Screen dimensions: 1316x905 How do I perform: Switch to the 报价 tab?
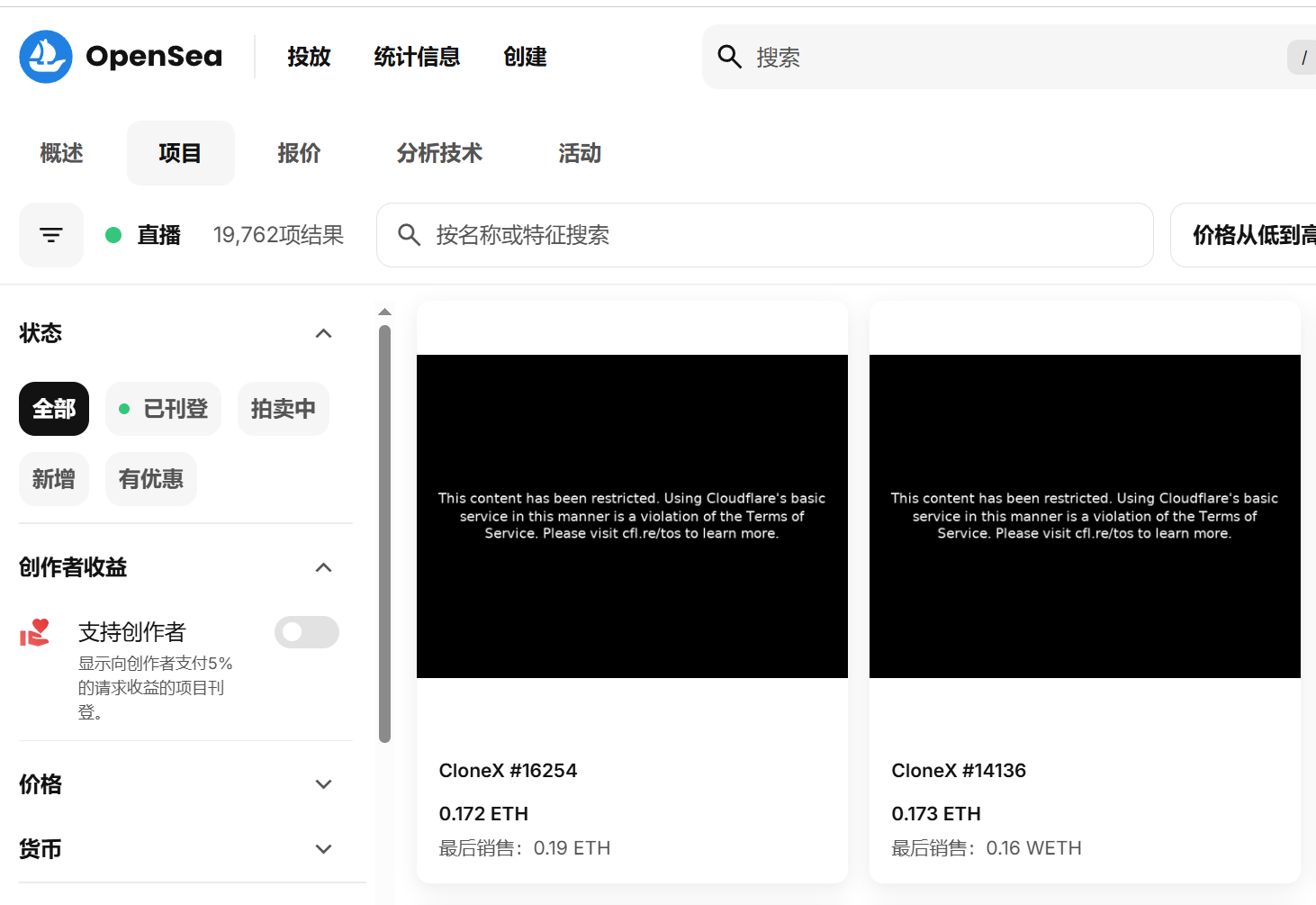299,153
